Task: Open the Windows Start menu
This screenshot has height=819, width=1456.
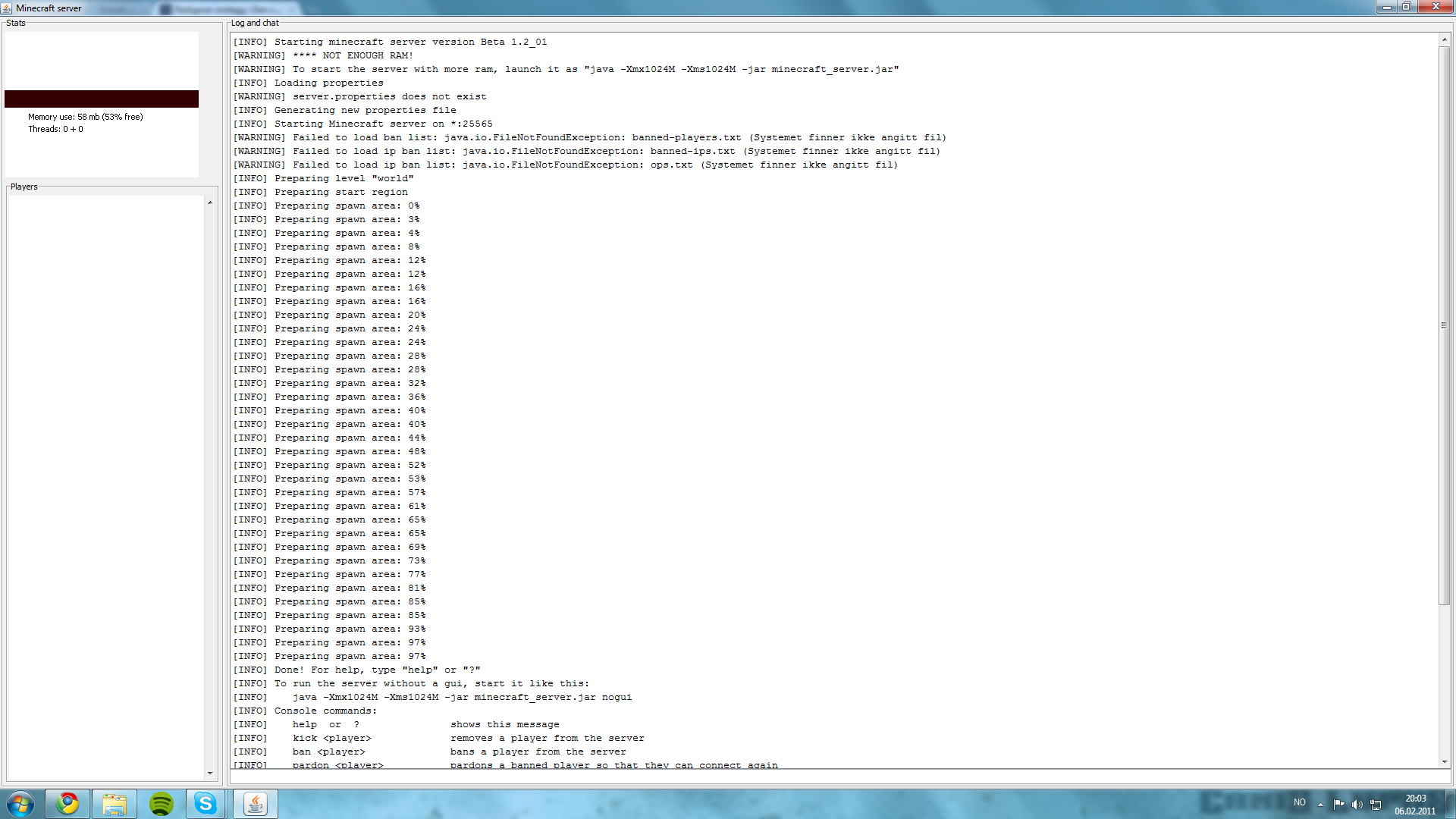Action: 20,804
